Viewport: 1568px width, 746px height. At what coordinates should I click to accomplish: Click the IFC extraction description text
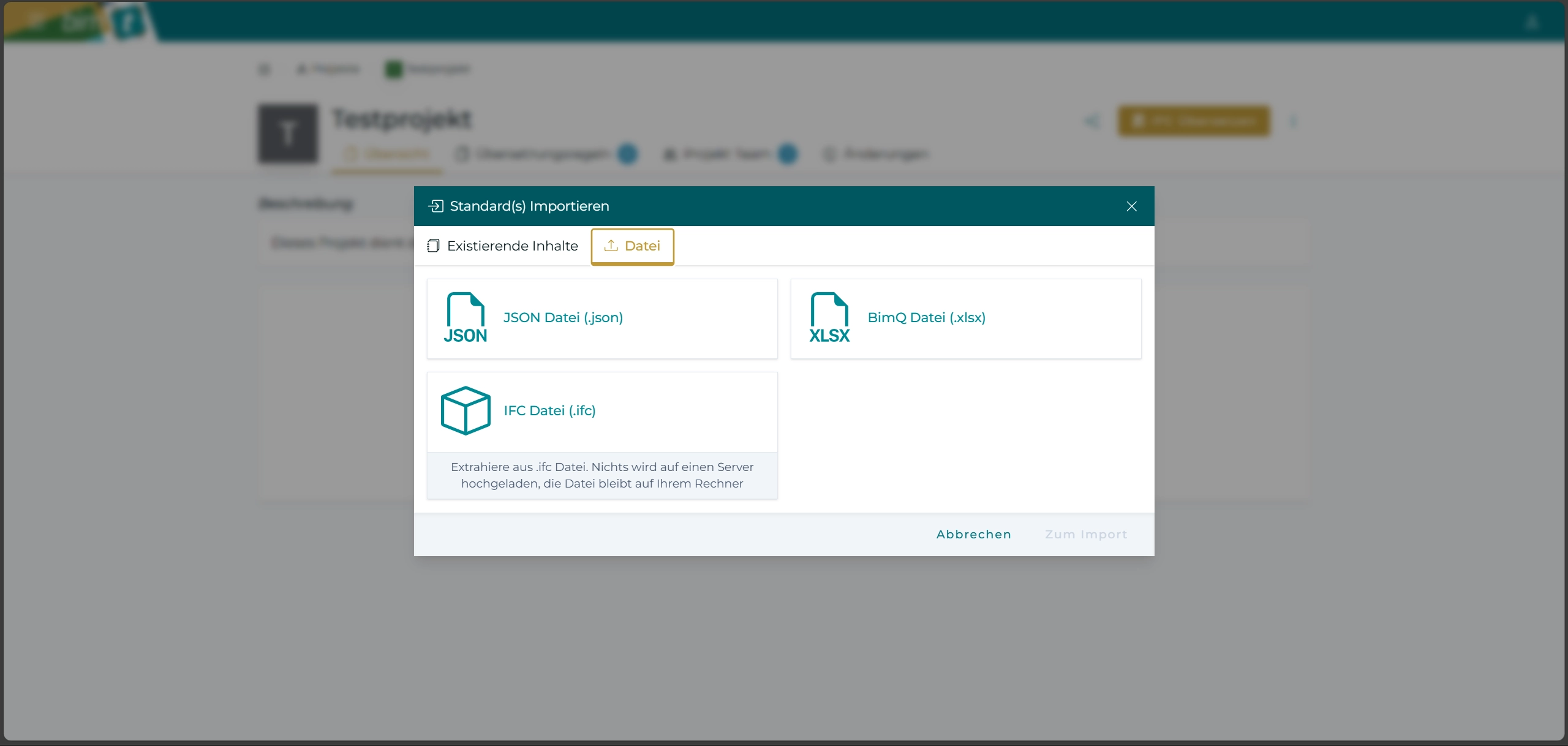pos(602,475)
